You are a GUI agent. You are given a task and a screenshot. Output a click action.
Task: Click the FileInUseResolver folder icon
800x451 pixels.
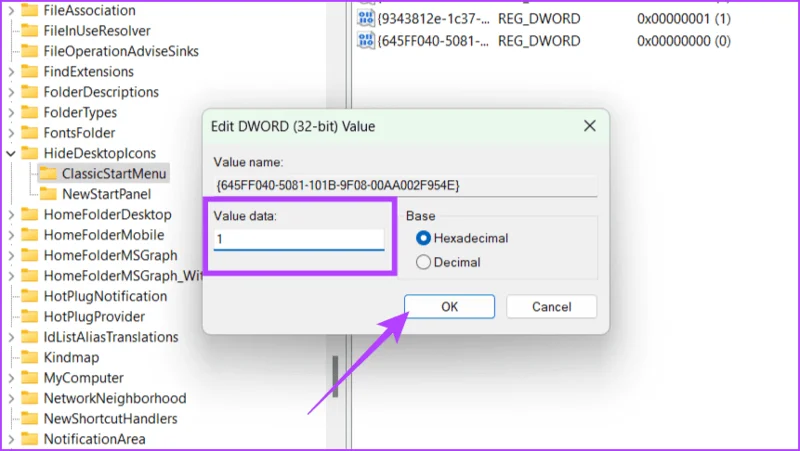click(30, 31)
